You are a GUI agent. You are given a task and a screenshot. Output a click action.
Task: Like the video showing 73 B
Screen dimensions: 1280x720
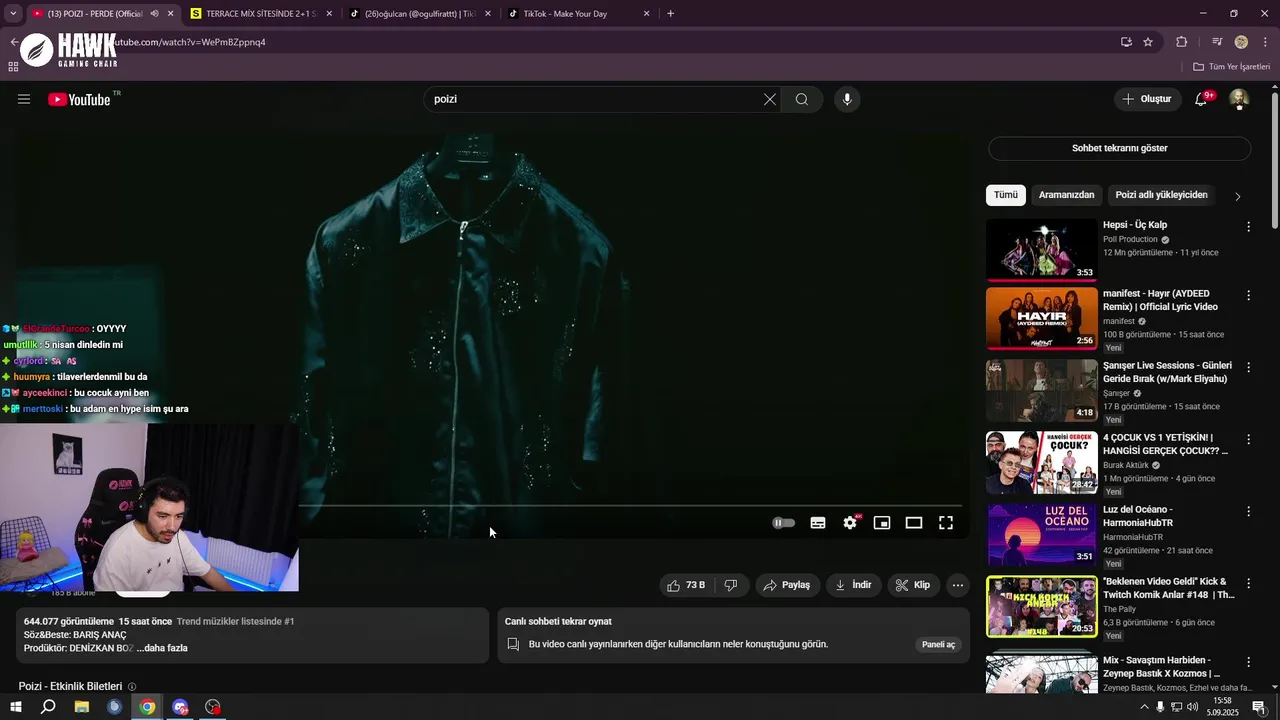pos(686,585)
